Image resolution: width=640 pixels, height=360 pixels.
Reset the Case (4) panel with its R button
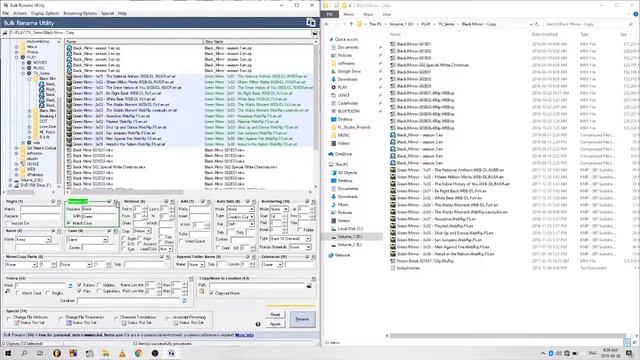116,231
